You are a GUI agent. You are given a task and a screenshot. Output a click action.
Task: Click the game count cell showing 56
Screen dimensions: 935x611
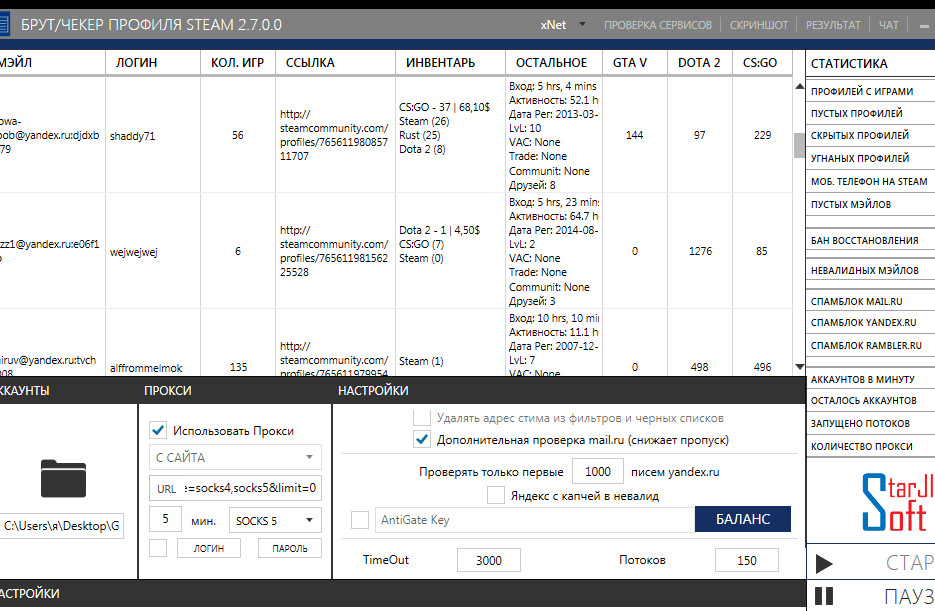238,135
